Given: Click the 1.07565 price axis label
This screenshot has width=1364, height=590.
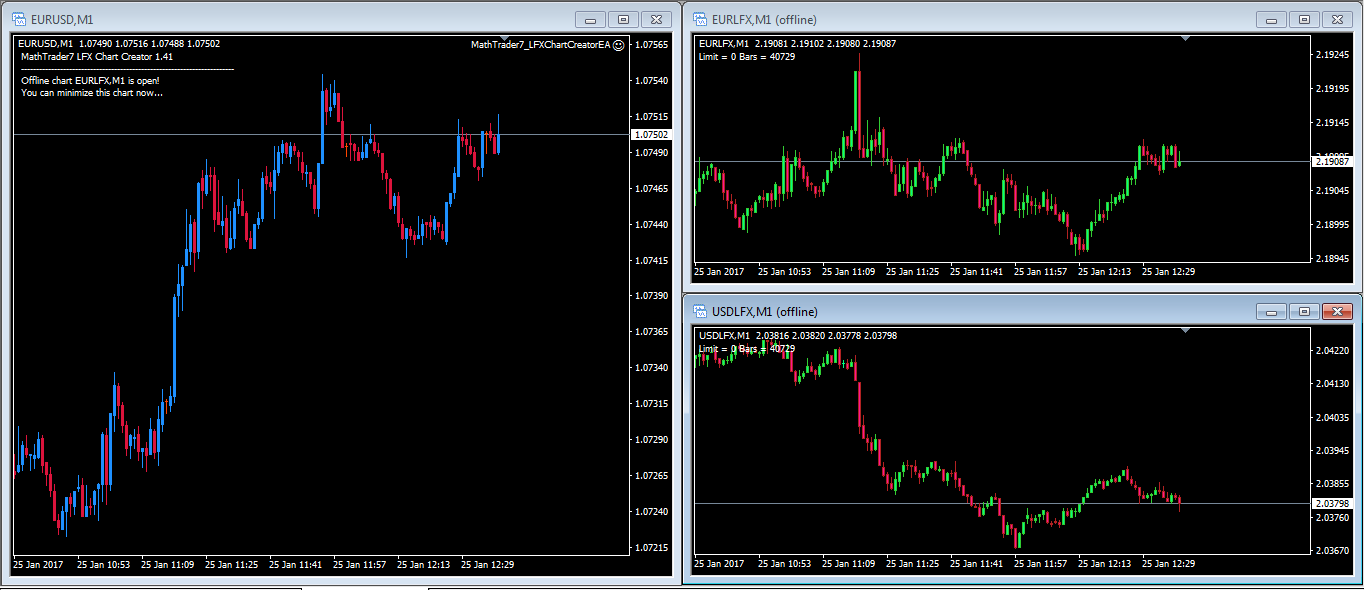Looking at the screenshot, I should (x=653, y=44).
